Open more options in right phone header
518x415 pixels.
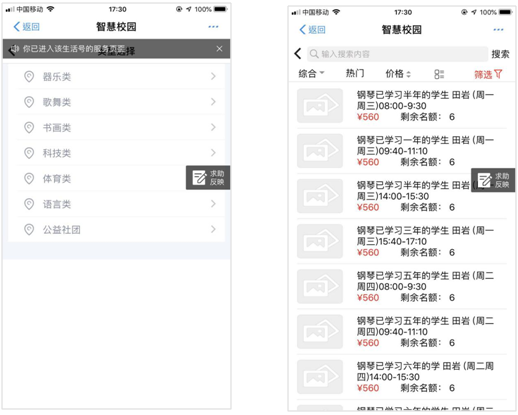pyautogui.click(x=498, y=30)
